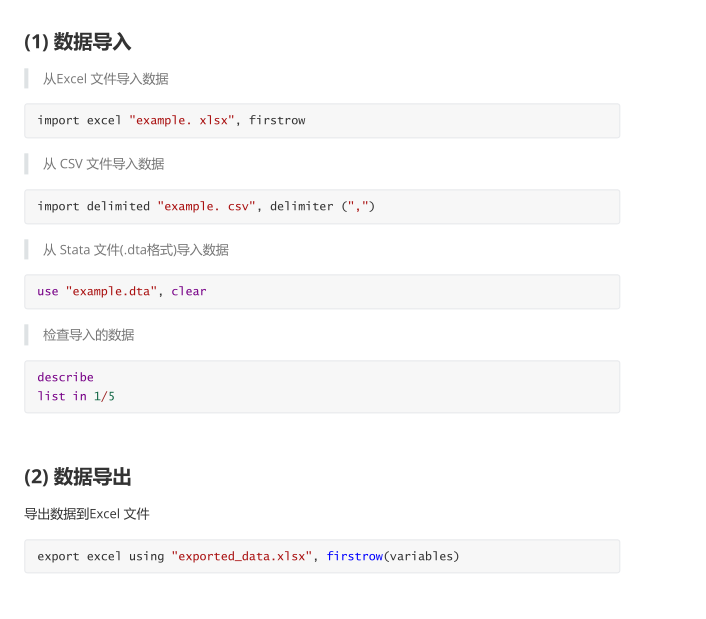Click the blue firstrow keyword in export line

354,556
